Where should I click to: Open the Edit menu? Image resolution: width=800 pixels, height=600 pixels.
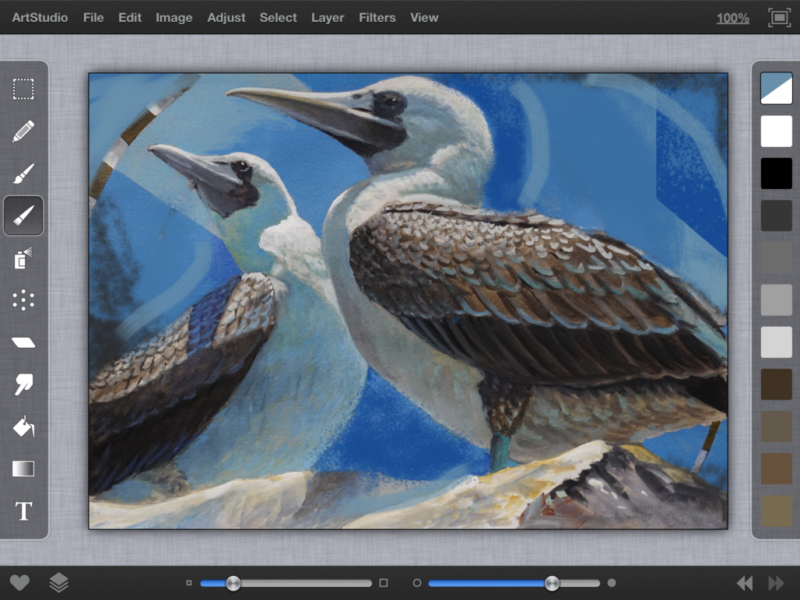tap(130, 18)
